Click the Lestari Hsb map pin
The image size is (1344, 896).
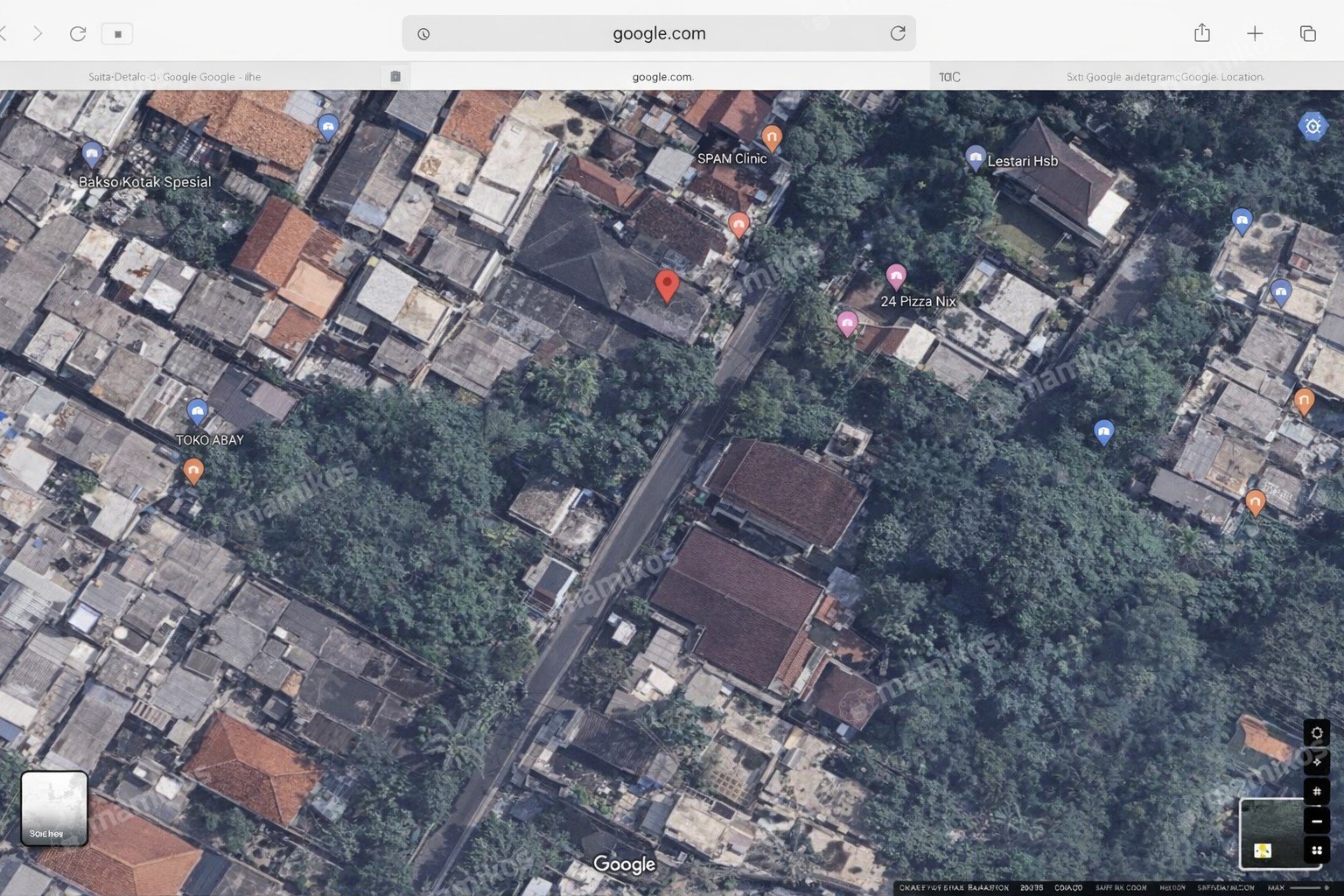(x=976, y=158)
